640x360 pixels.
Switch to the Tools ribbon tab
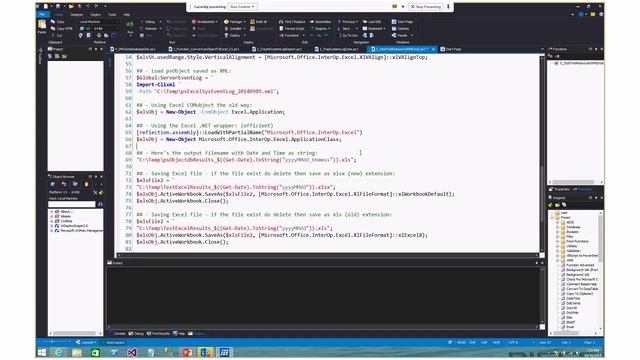(x=112, y=14)
